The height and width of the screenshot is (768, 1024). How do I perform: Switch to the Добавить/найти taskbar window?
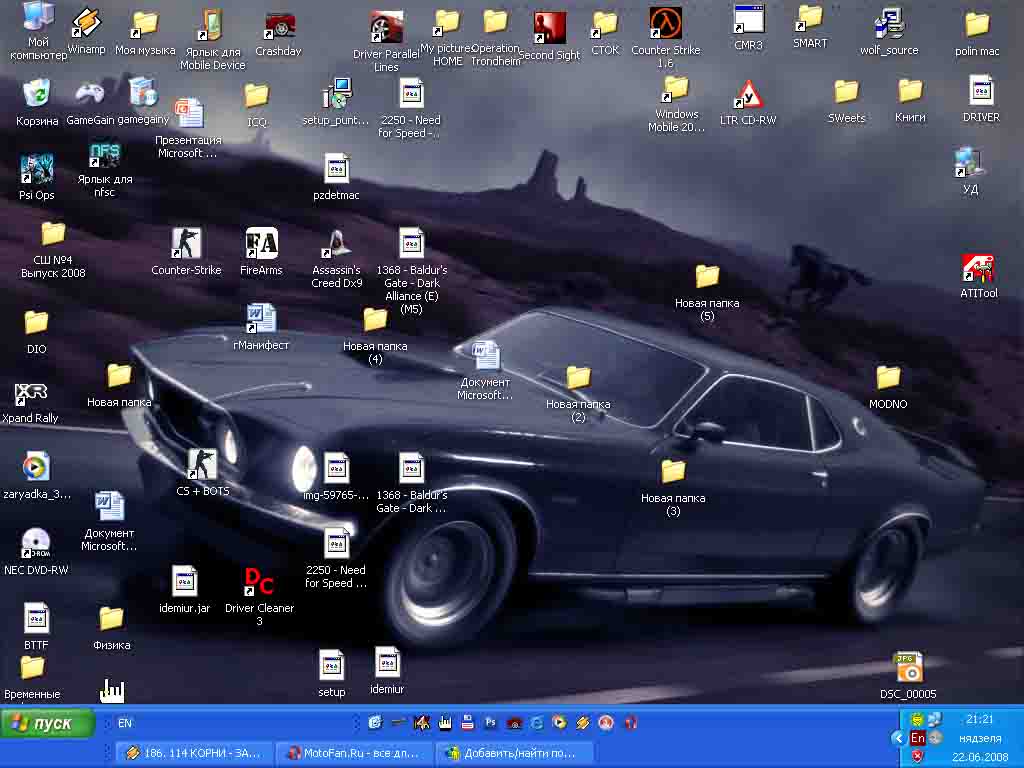pyautogui.click(x=514, y=753)
